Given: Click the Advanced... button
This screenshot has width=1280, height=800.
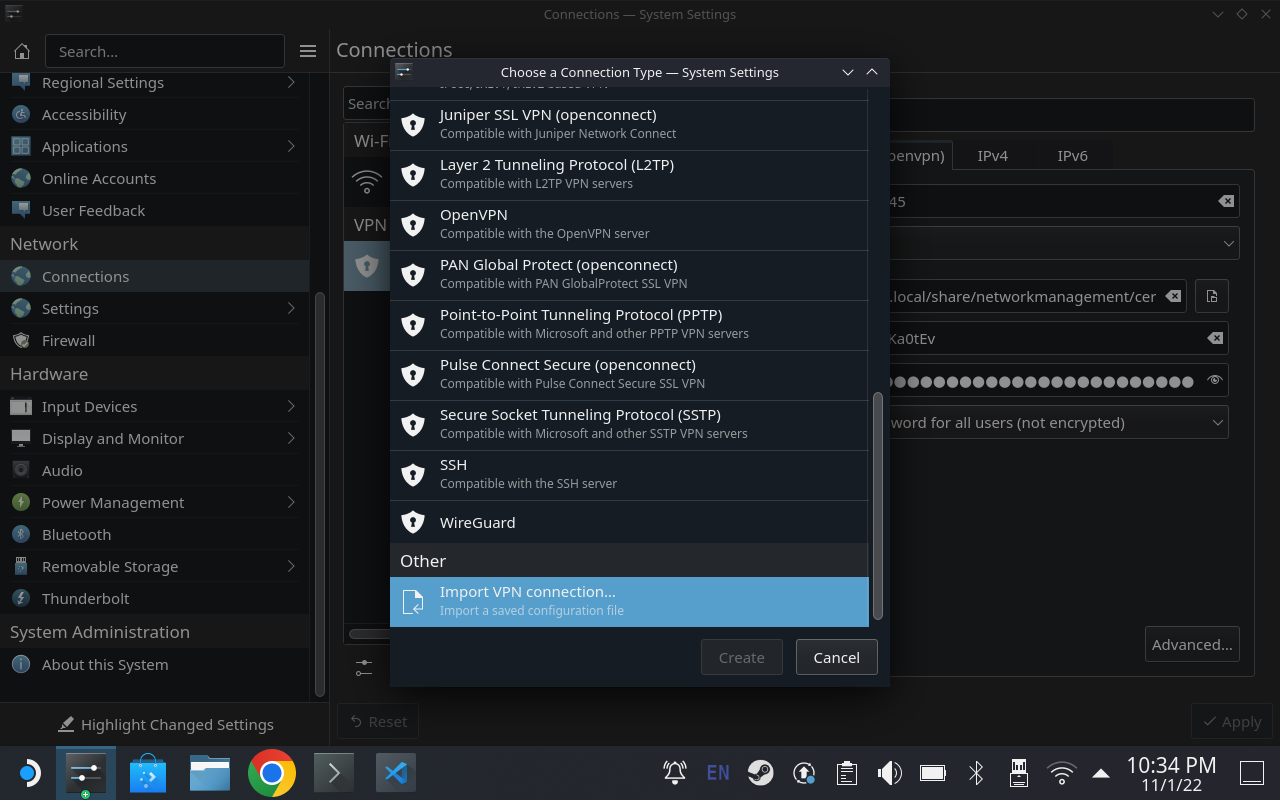Looking at the screenshot, I should click(1192, 644).
